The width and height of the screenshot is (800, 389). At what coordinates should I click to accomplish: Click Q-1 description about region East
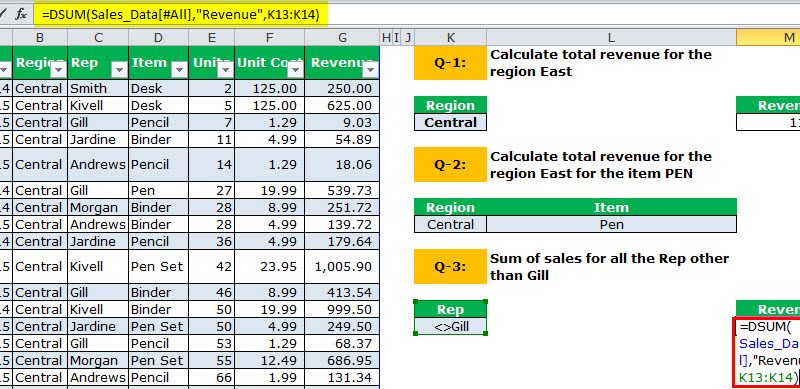pos(601,63)
